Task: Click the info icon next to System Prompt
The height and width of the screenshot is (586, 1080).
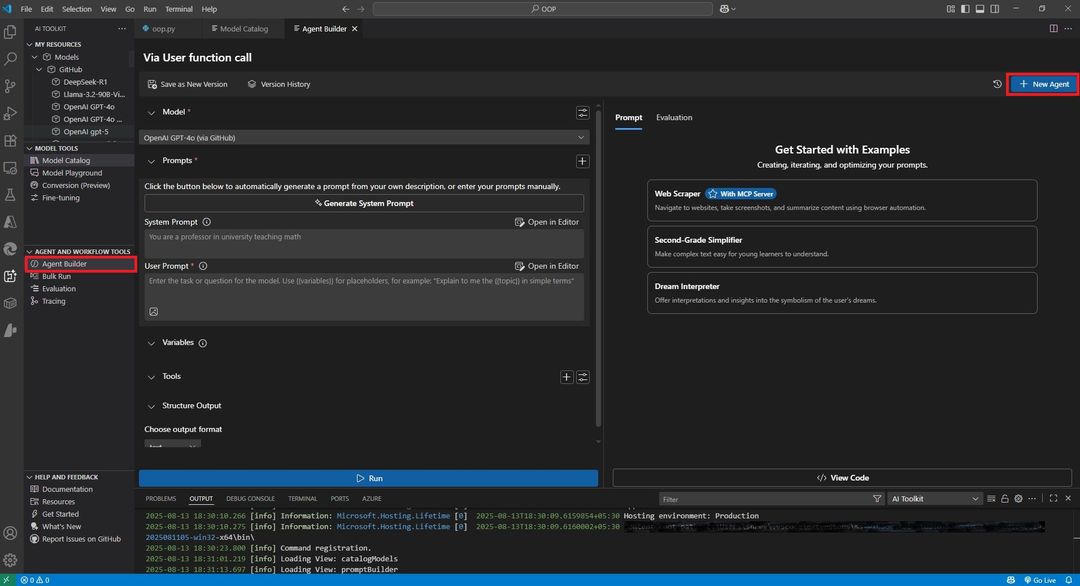Action: coord(207,222)
